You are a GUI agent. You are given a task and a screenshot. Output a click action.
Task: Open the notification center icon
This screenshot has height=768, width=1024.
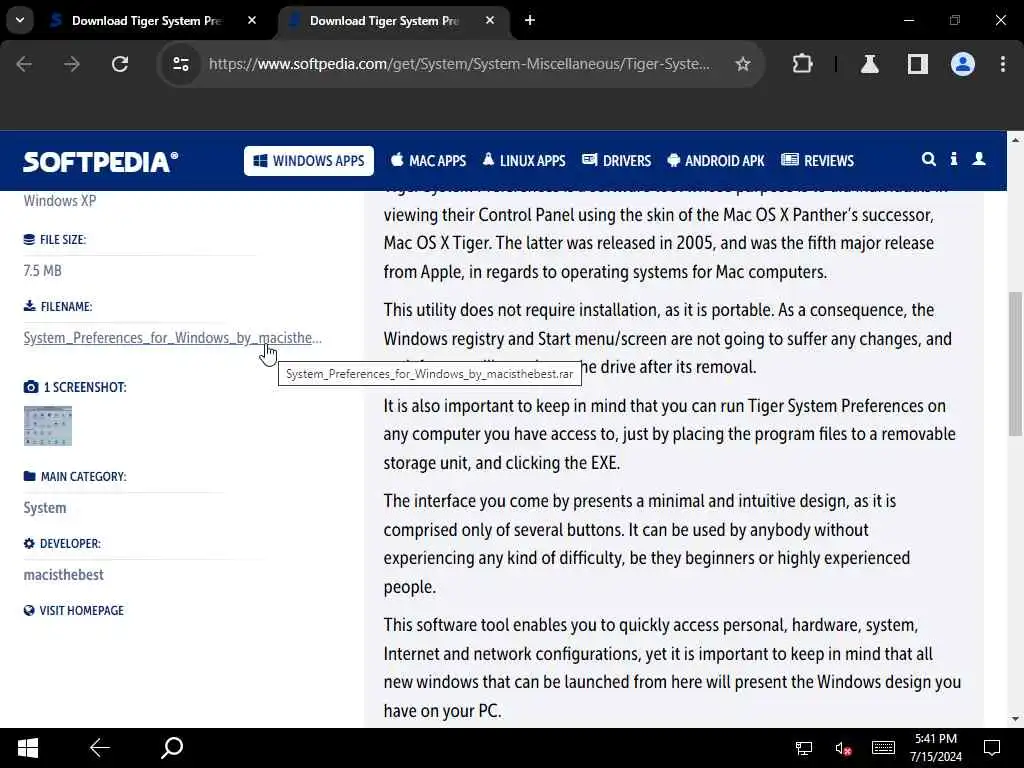coord(992,748)
